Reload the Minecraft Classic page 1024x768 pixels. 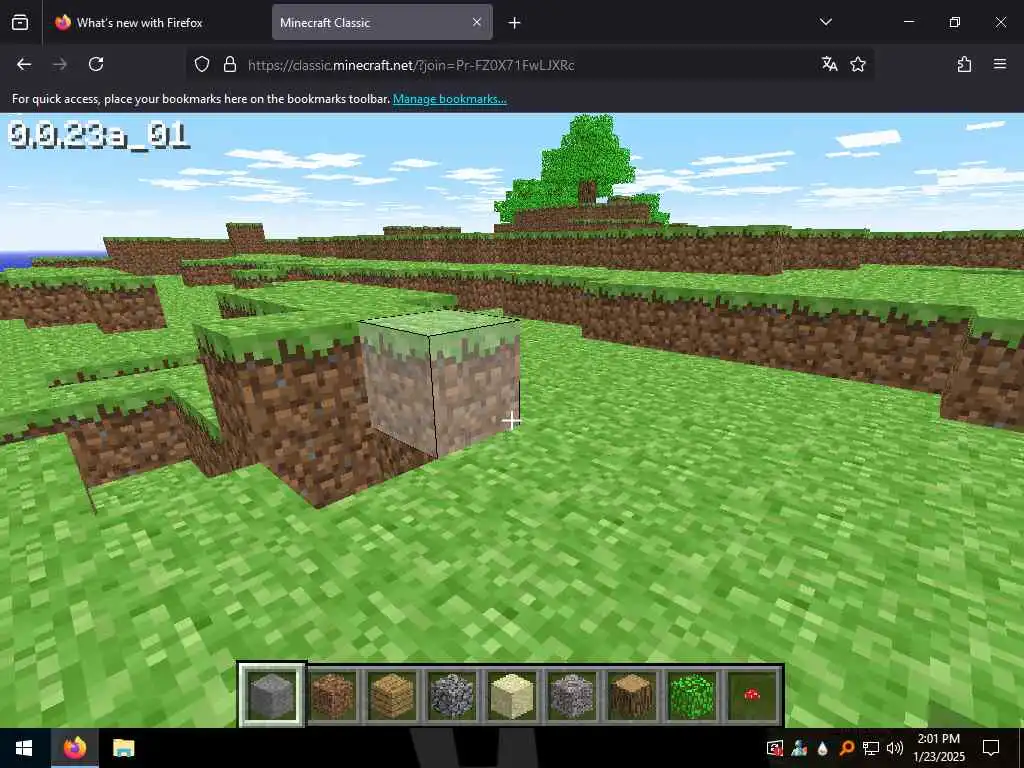(x=96, y=64)
